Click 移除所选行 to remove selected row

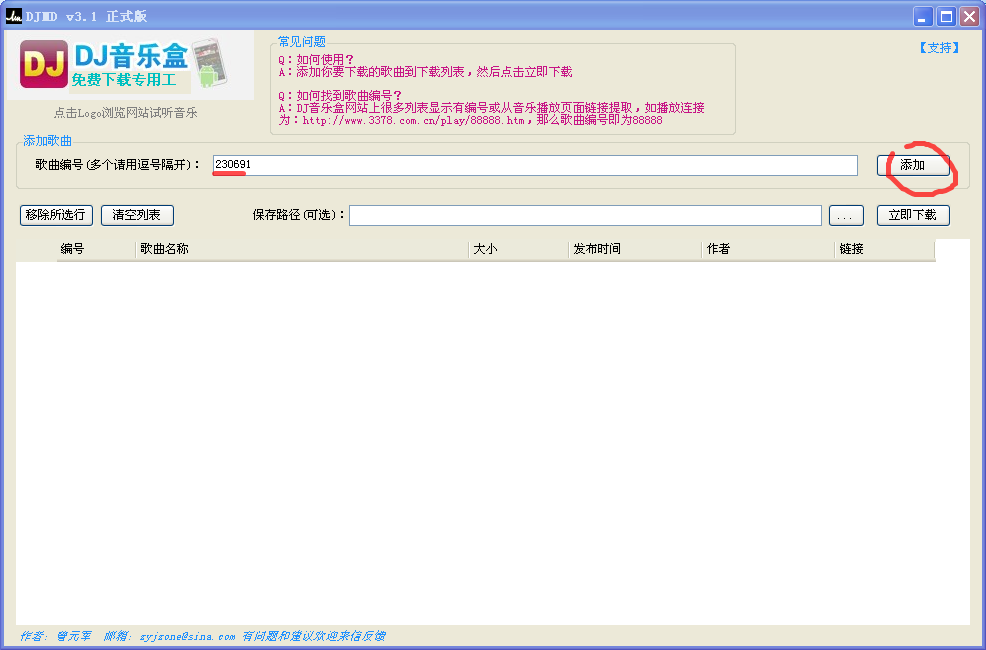pyautogui.click(x=56, y=215)
